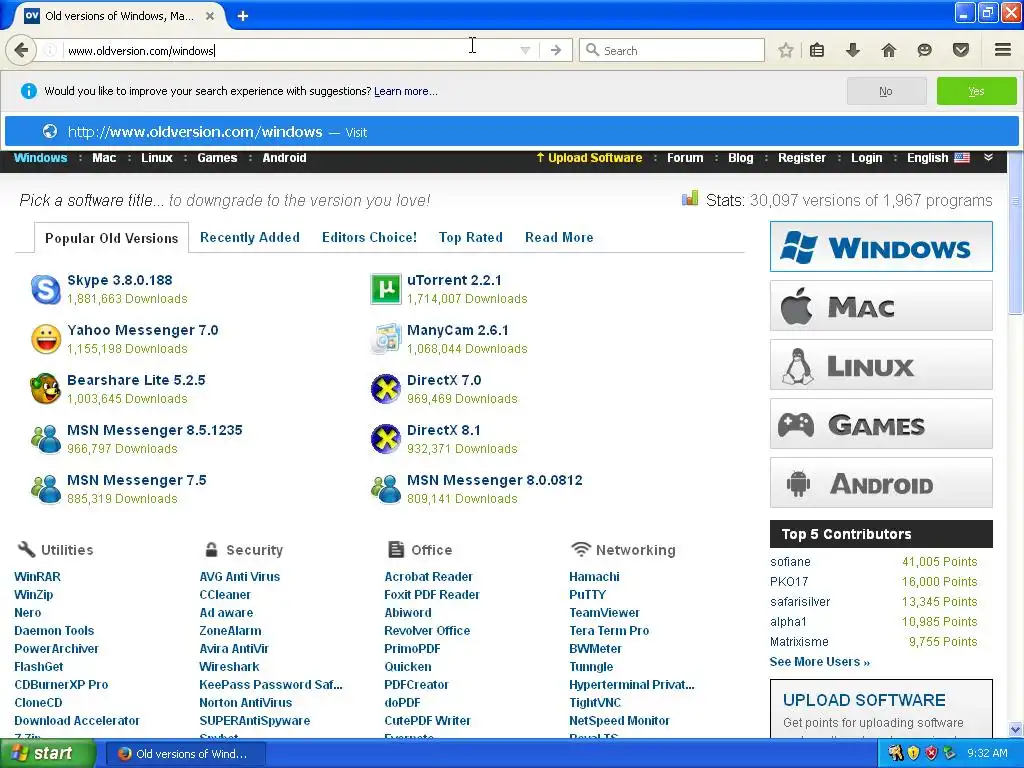1024x768 pixels.
Task: Open the Login link
Action: point(867,158)
